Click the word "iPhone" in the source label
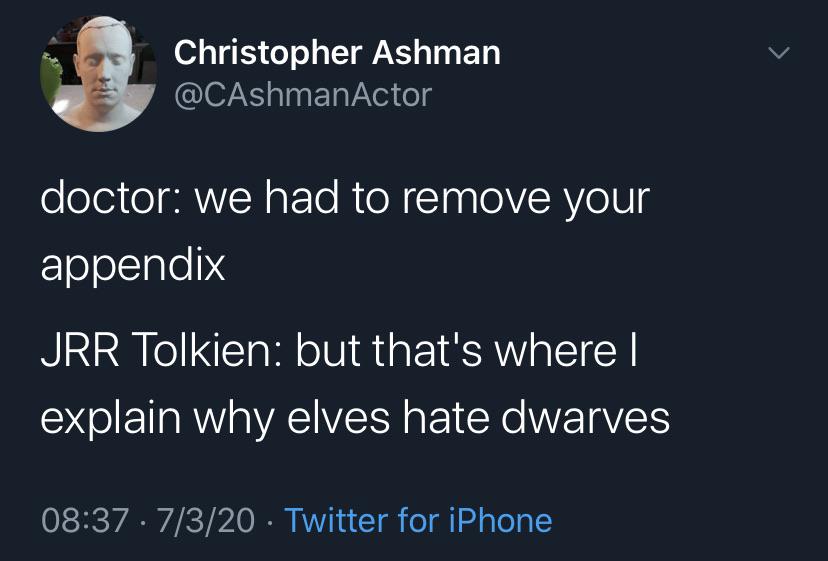Screen dimensions: 828x561 tap(501, 520)
